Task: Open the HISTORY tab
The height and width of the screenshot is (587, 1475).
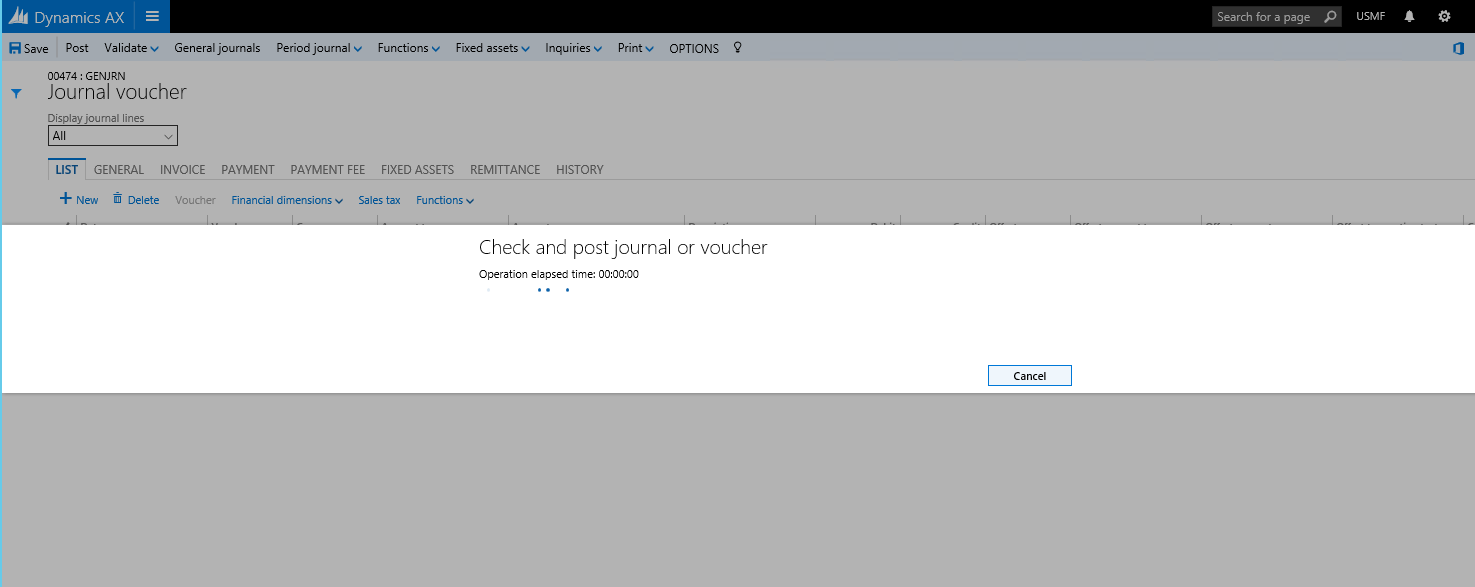Action: coord(579,170)
